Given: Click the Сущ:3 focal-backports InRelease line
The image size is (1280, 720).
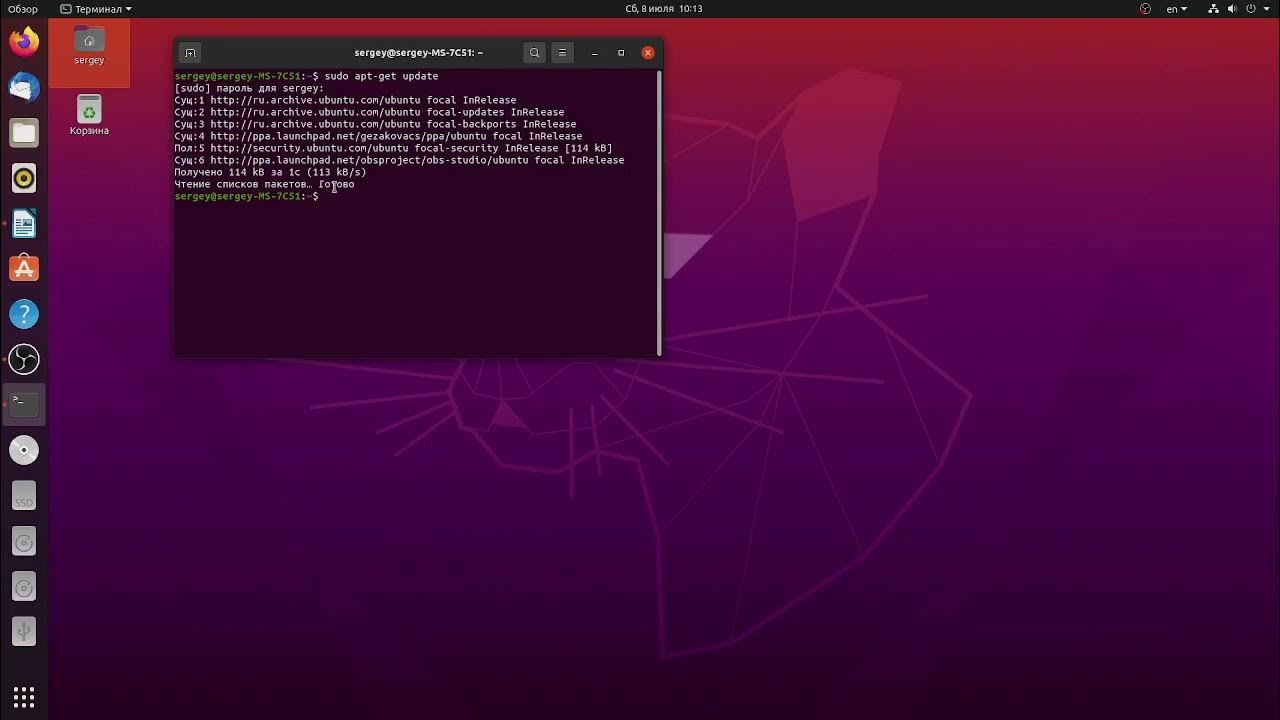Looking at the screenshot, I should click(x=375, y=124).
